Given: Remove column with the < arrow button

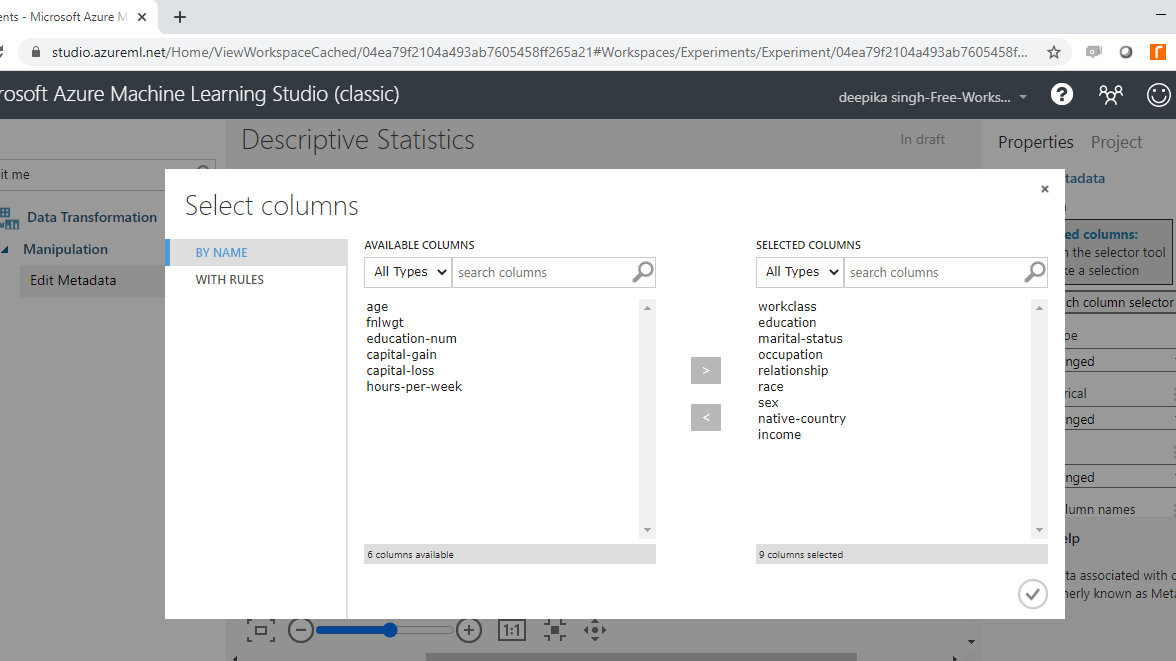Looking at the screenshot, I should coord(705,417).
